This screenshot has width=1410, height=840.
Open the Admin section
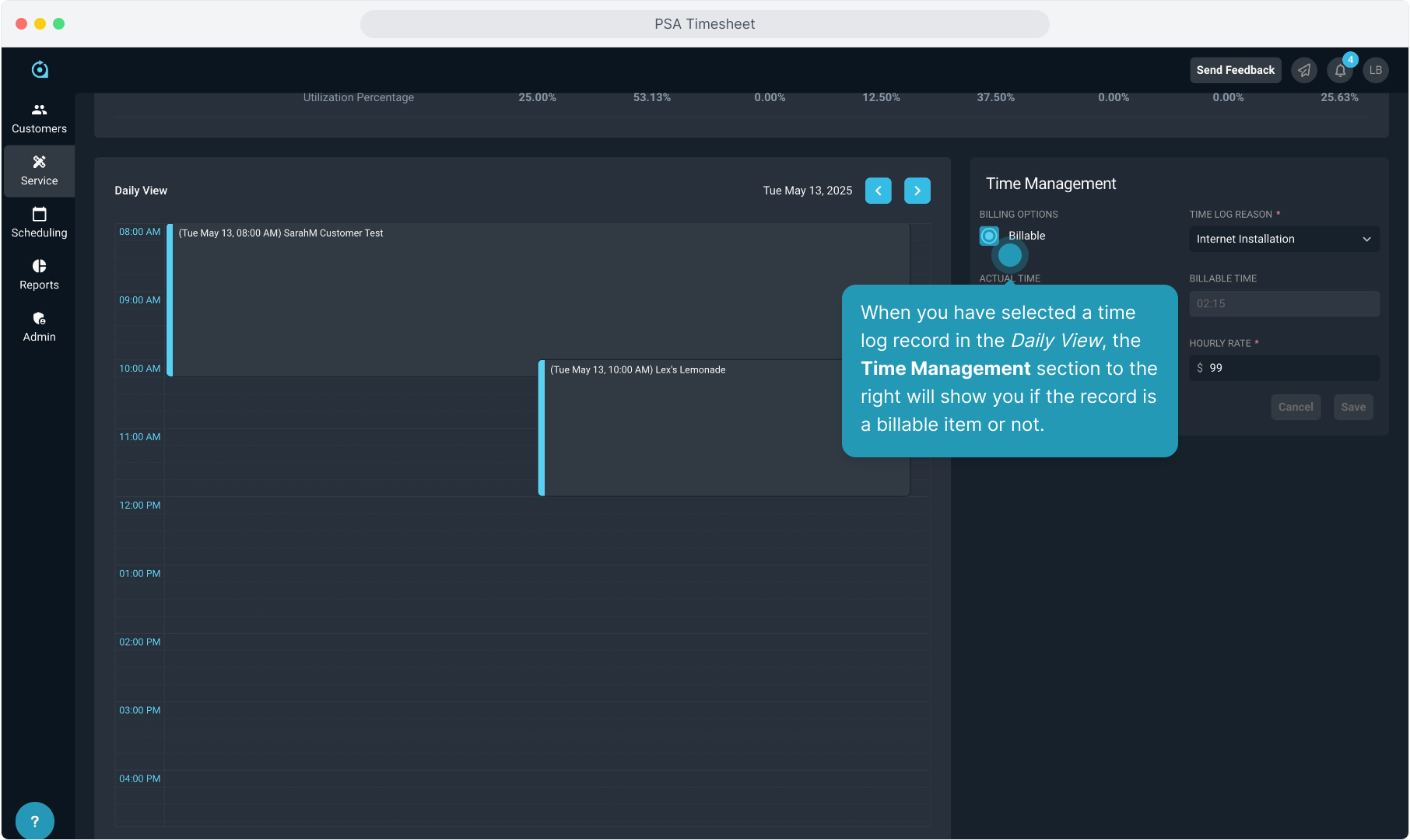(39, 327)
